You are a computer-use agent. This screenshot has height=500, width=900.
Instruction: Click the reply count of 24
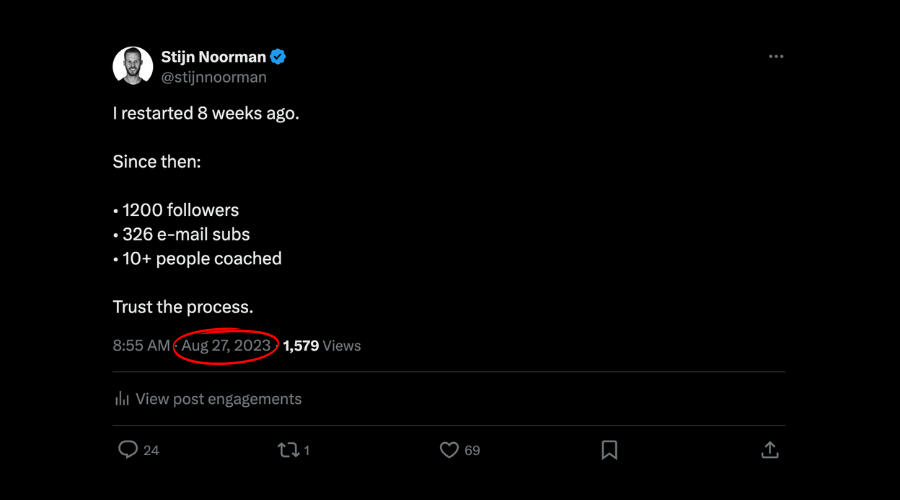click(151, 451)
